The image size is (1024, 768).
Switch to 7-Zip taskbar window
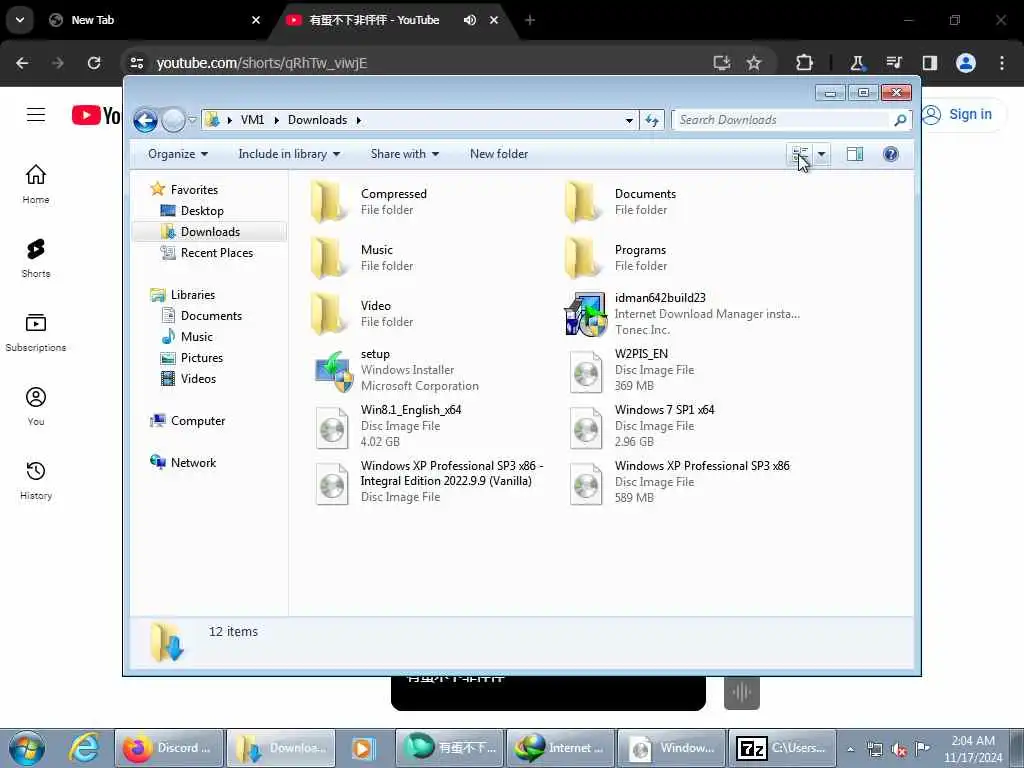coord(782,748)
